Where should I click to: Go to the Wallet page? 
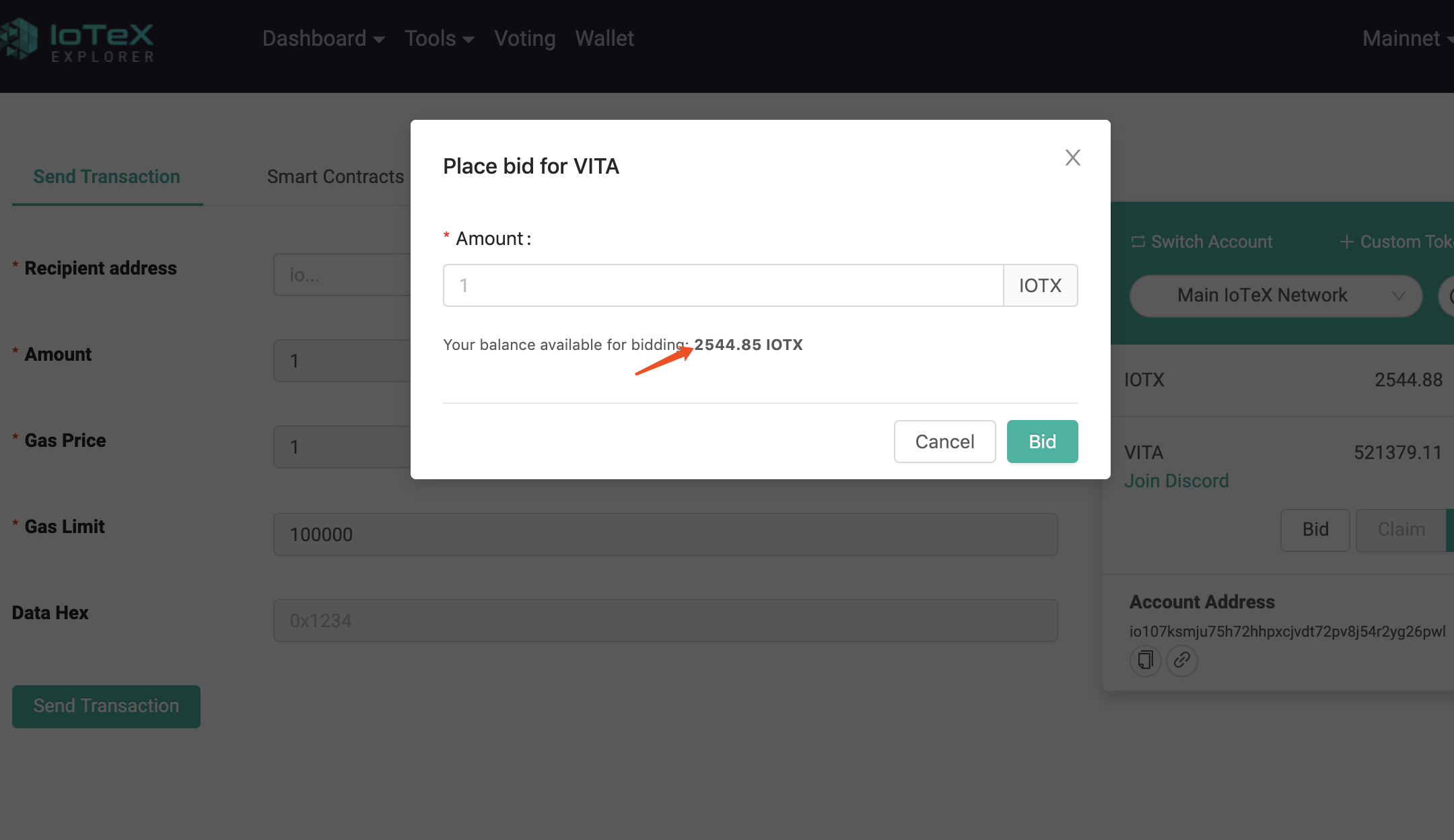pyautogui.click(x=604, y=38)
